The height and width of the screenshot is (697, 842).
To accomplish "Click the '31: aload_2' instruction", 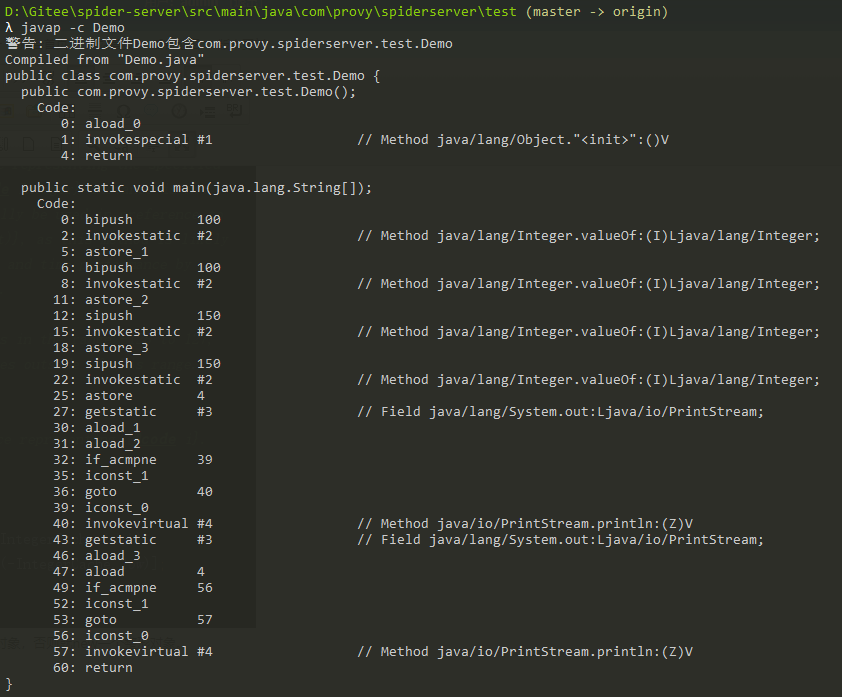I will point(97,444).
